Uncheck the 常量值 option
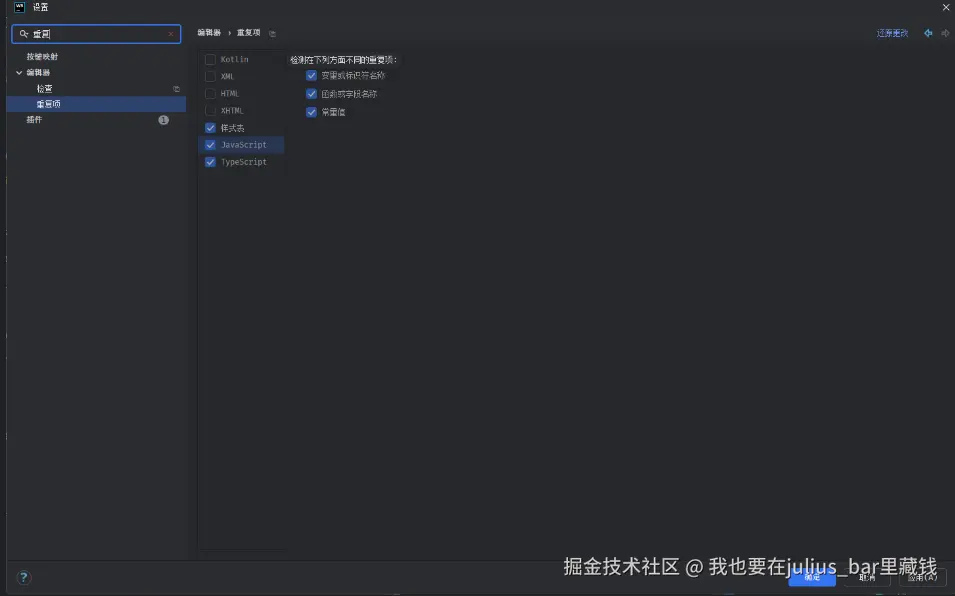The image size is (955, 596). (x=311, y=111)
